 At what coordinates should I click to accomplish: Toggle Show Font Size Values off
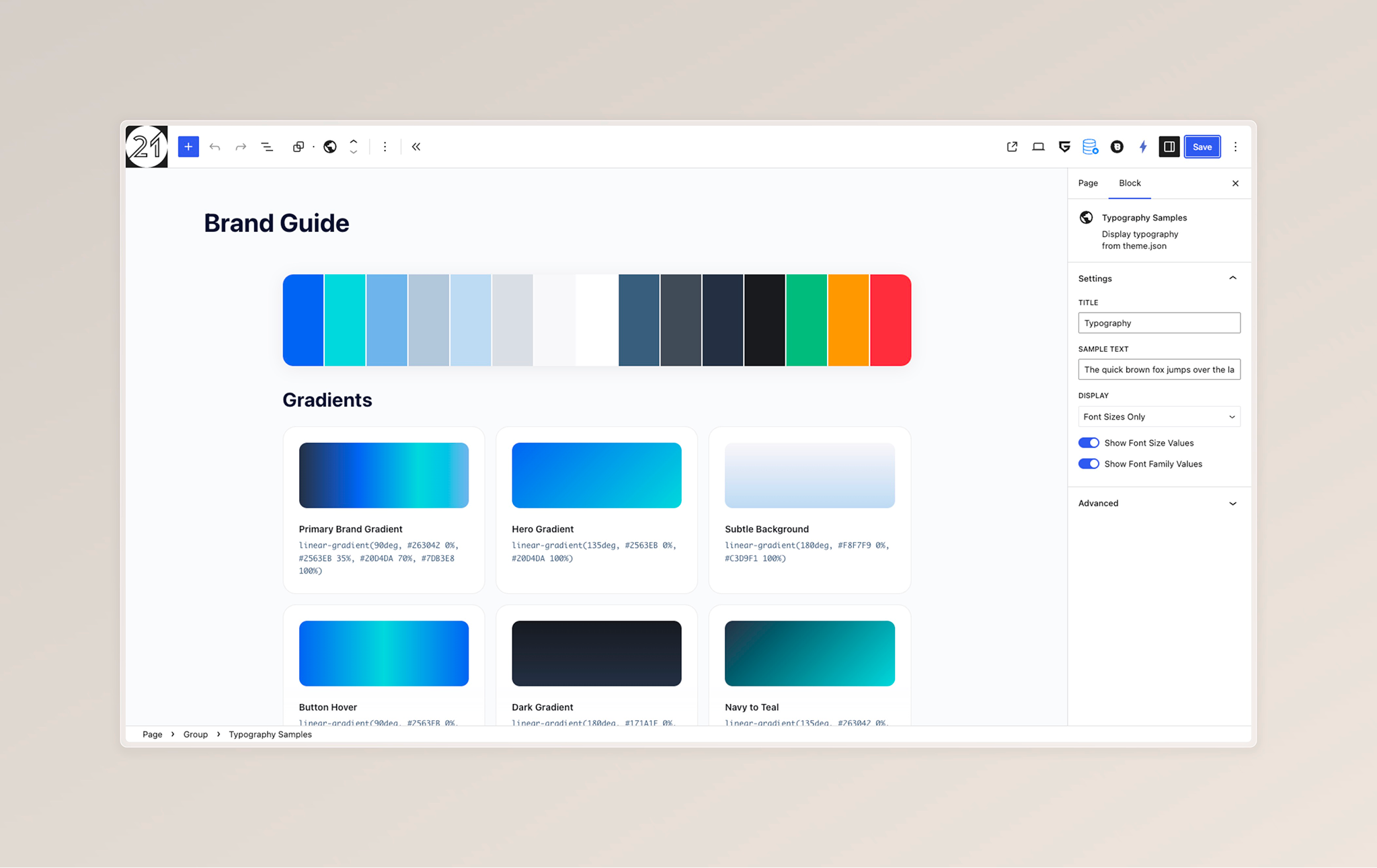click(1089, 442)
